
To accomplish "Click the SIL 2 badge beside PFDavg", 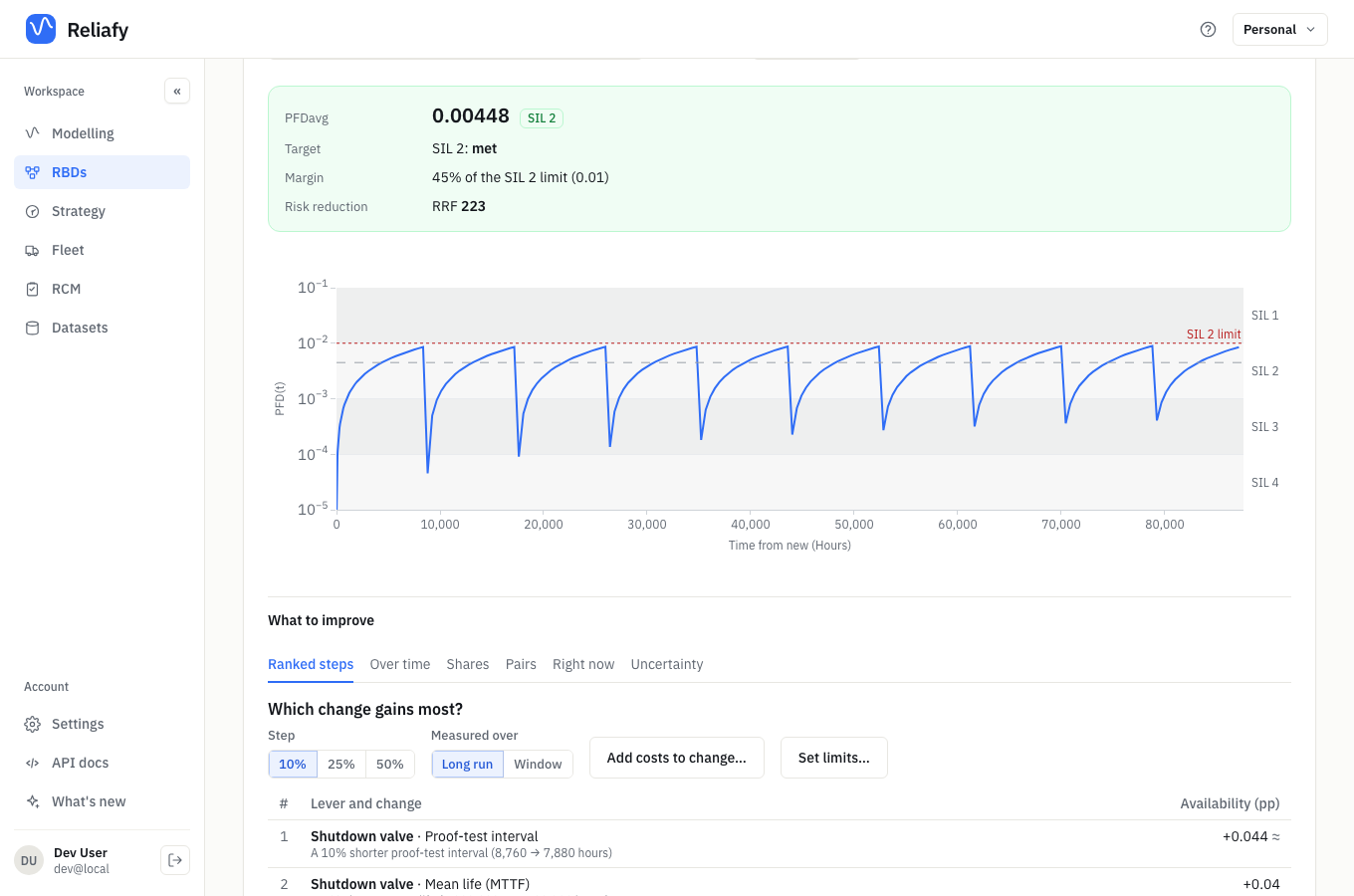I will [x=542, y=118].
